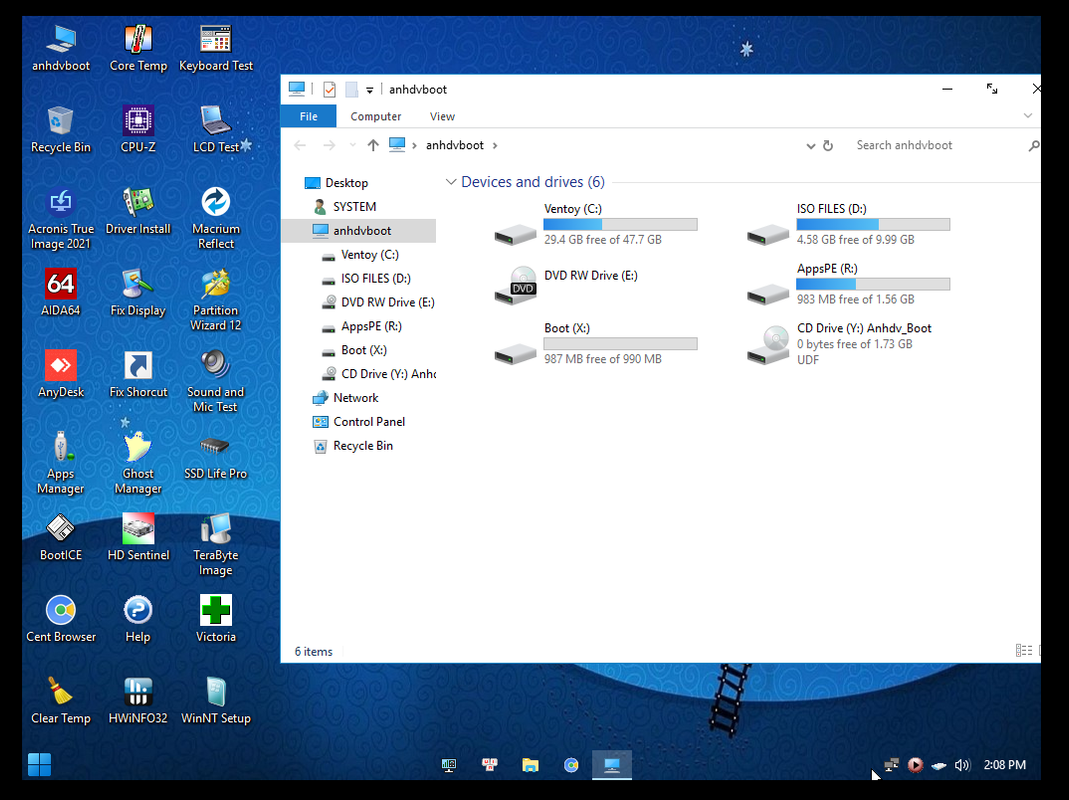Expand the anhdvboot breadcrumb chevron
Image resolution: width=1069 pixels, height=800 pixels.
(x=495, y=145)
